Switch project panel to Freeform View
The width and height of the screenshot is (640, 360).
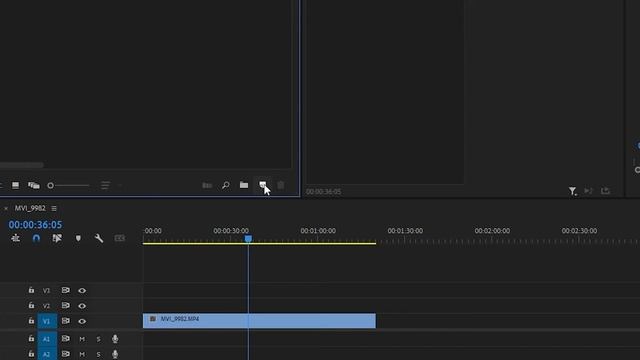click(34, 185)
